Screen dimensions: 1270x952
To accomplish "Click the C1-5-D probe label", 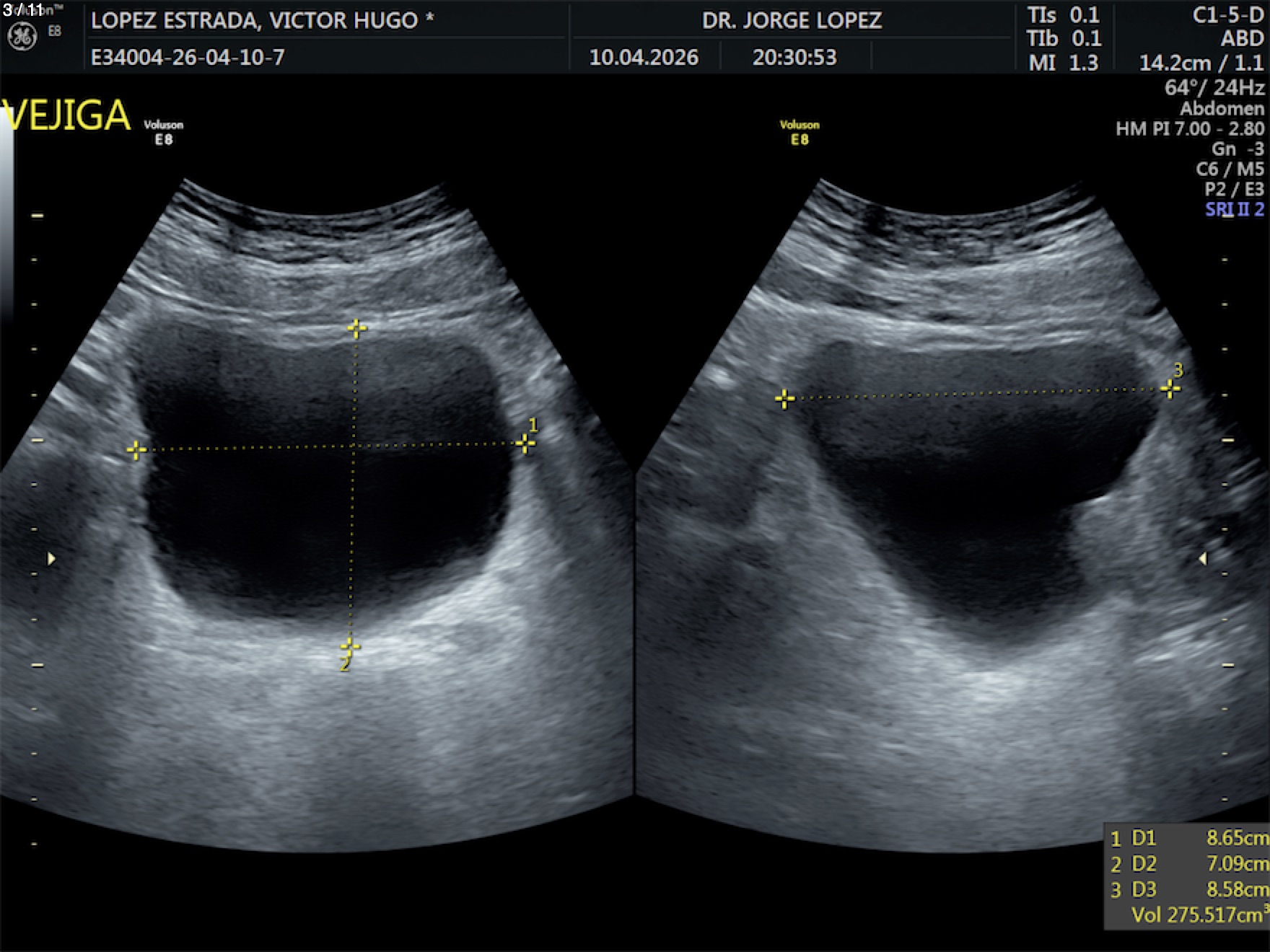I will [1227, 16].
